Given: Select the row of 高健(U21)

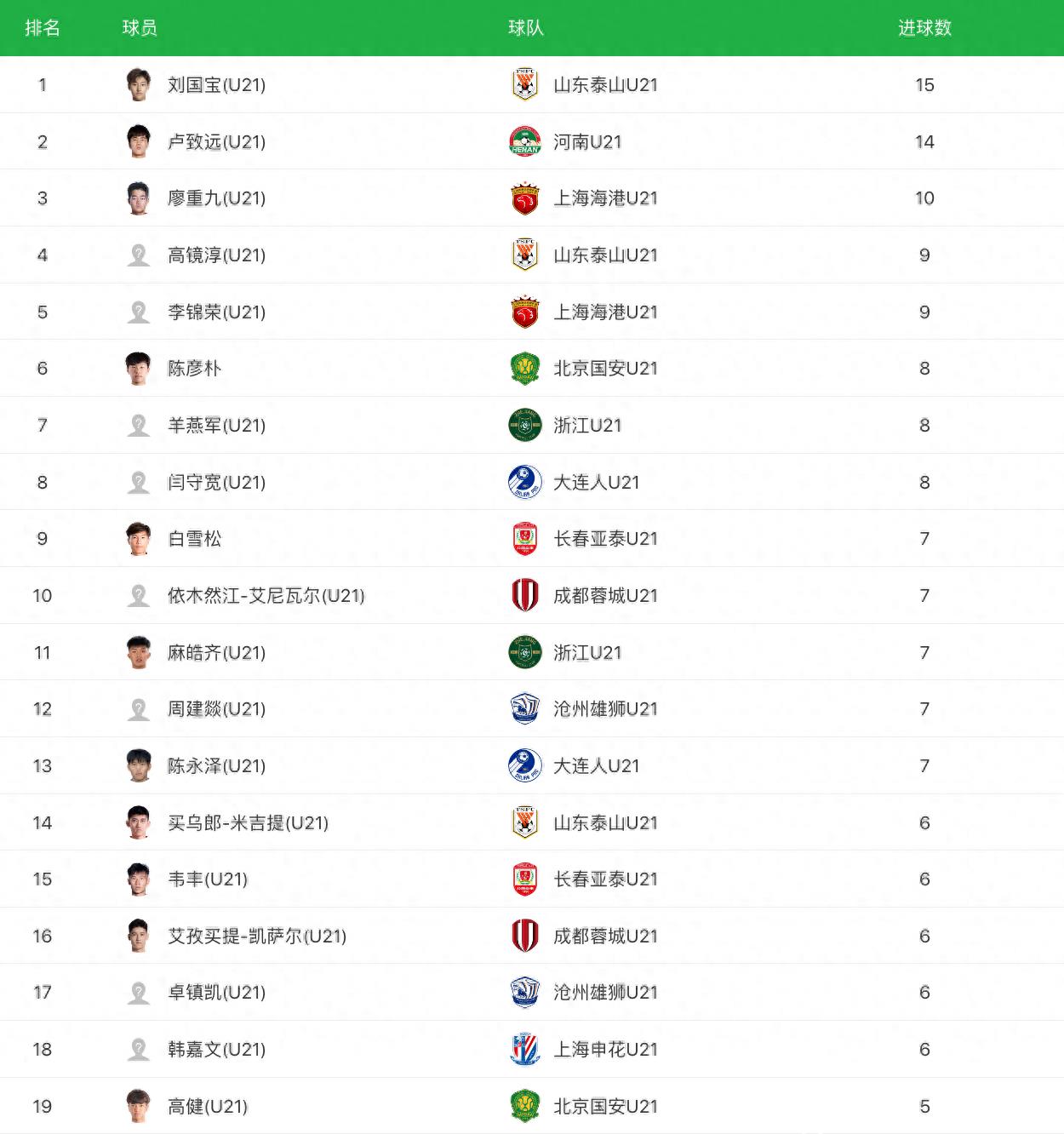Looking at the screenshot, I should (x=532, y=1106).
